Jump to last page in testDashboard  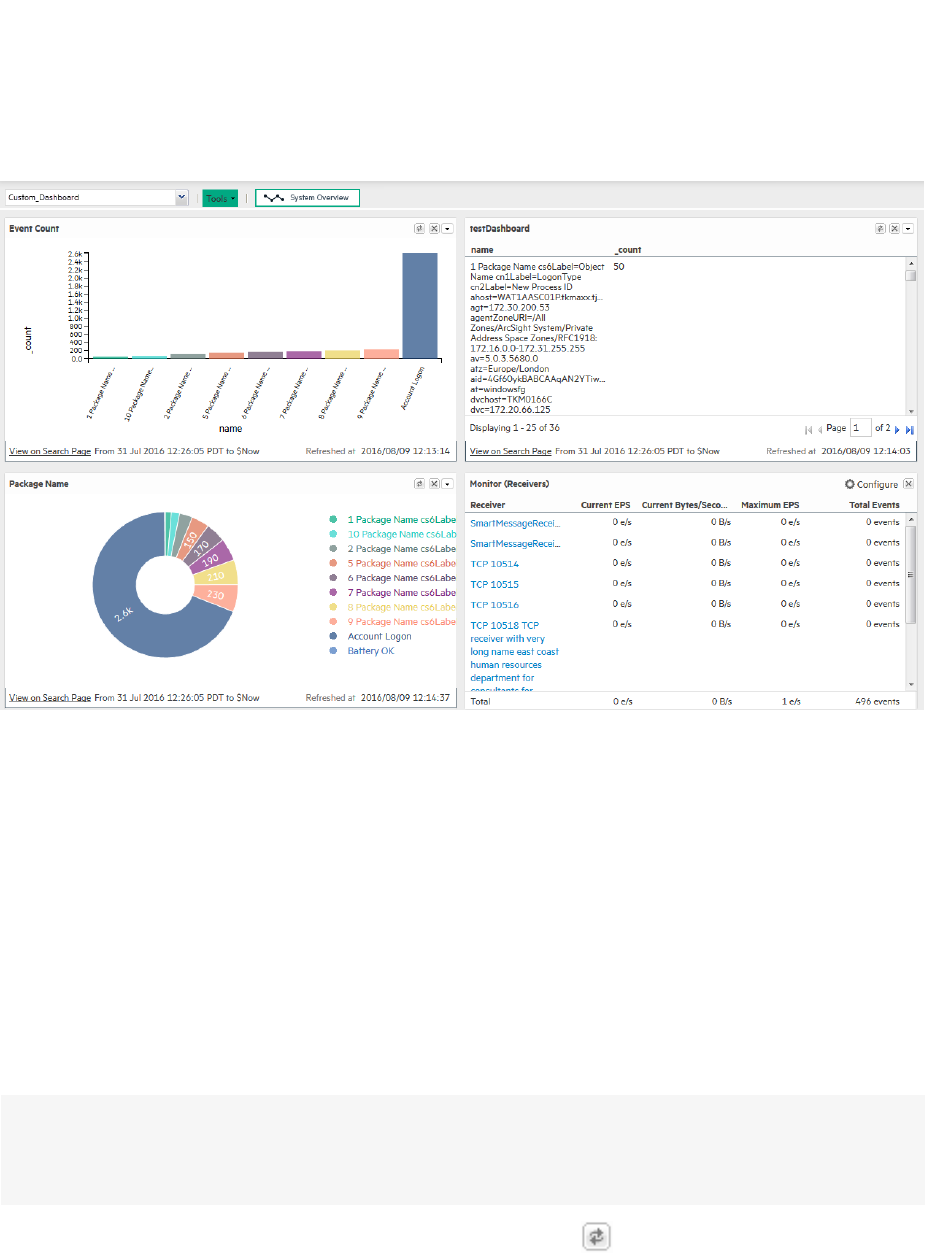coord(910,428)
